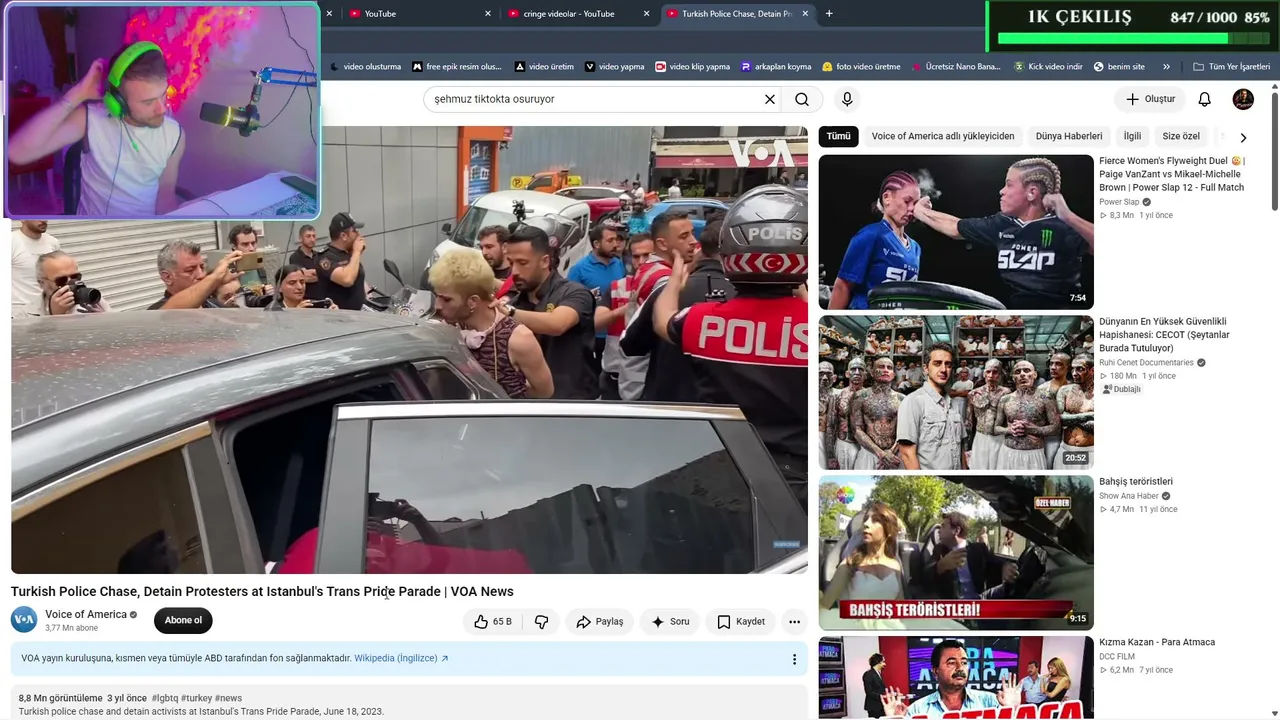Open the VOA funding notice options menu
This screenshot has width=1280, height=720.
[x=794, y=659]
